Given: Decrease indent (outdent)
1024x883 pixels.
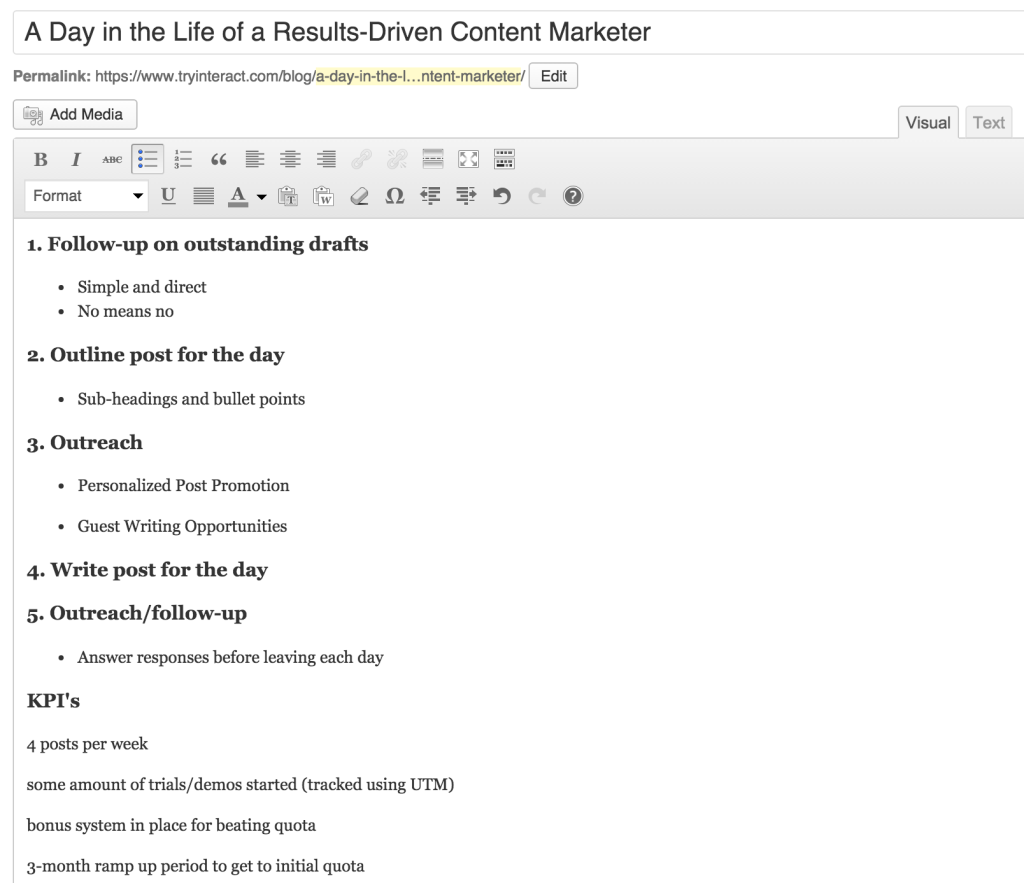Looking at the screenshot, I should (430, 196).
